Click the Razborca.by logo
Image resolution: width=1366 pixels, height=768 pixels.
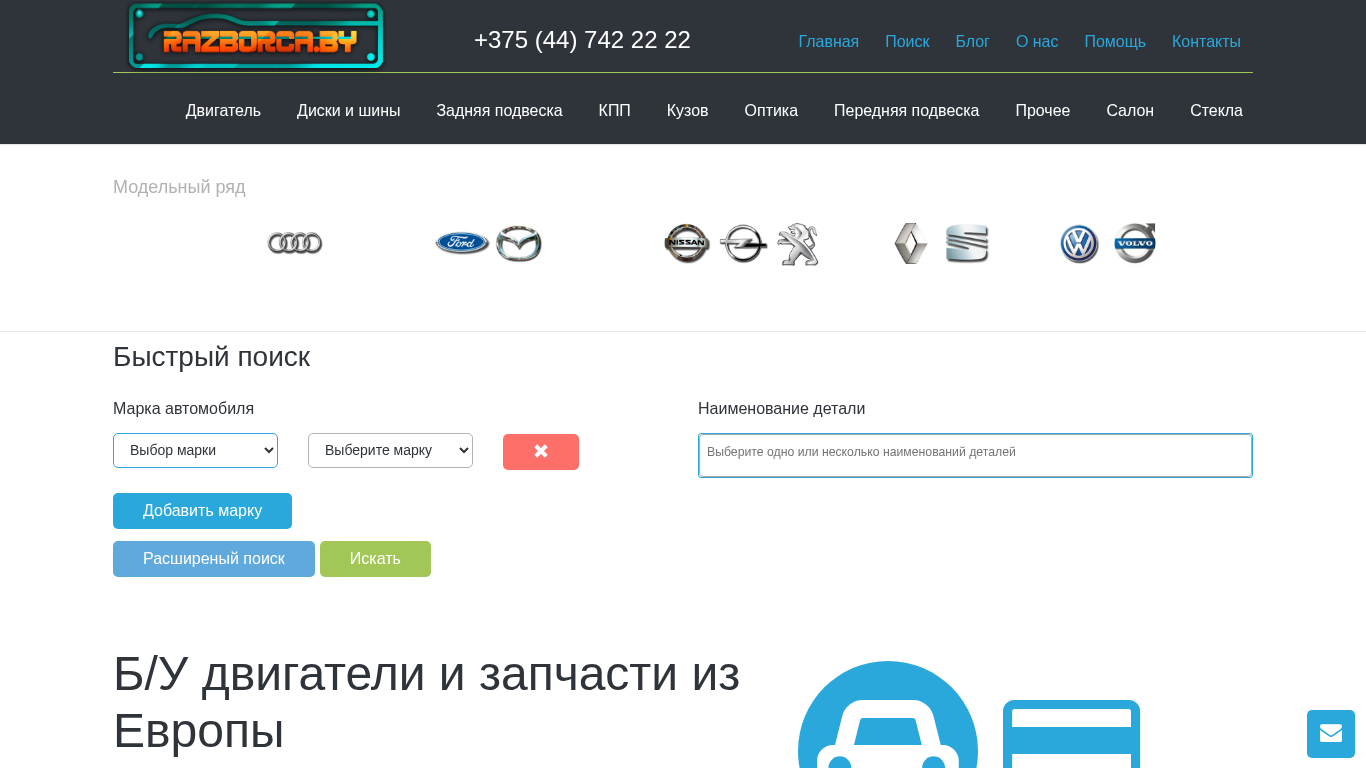tap(256, 36)
